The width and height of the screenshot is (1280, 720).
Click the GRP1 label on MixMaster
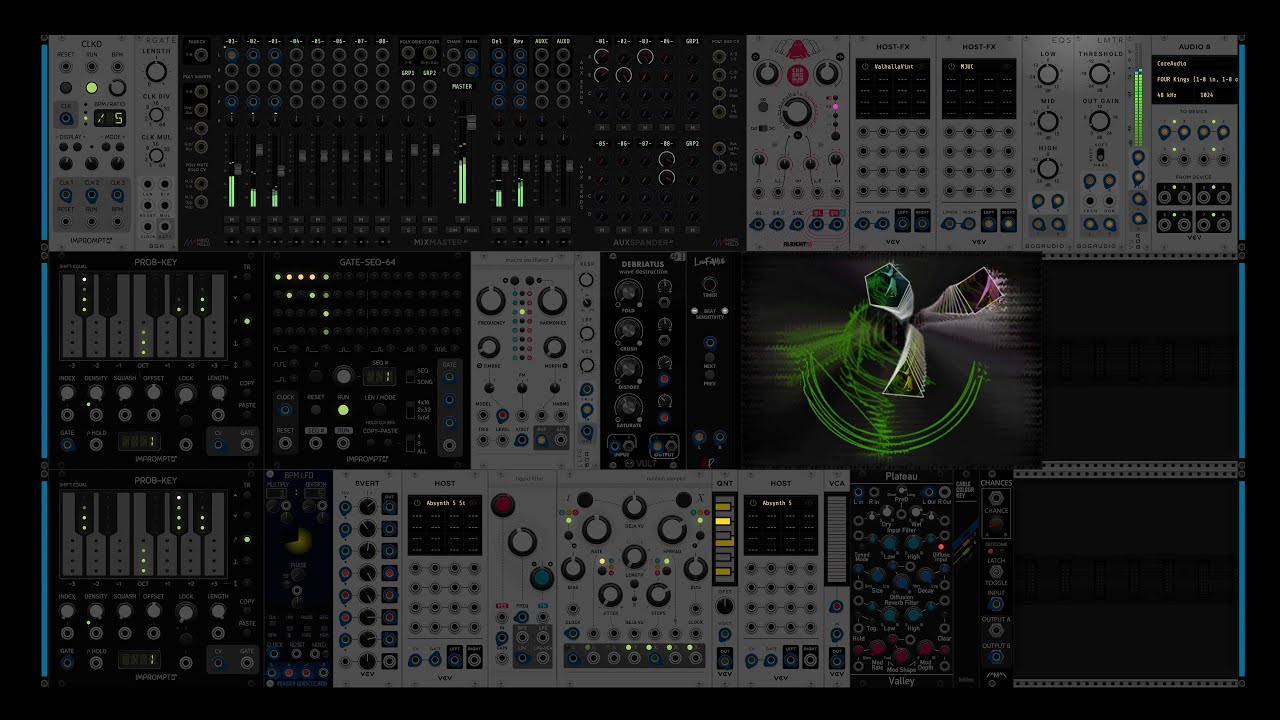[408, 73]
